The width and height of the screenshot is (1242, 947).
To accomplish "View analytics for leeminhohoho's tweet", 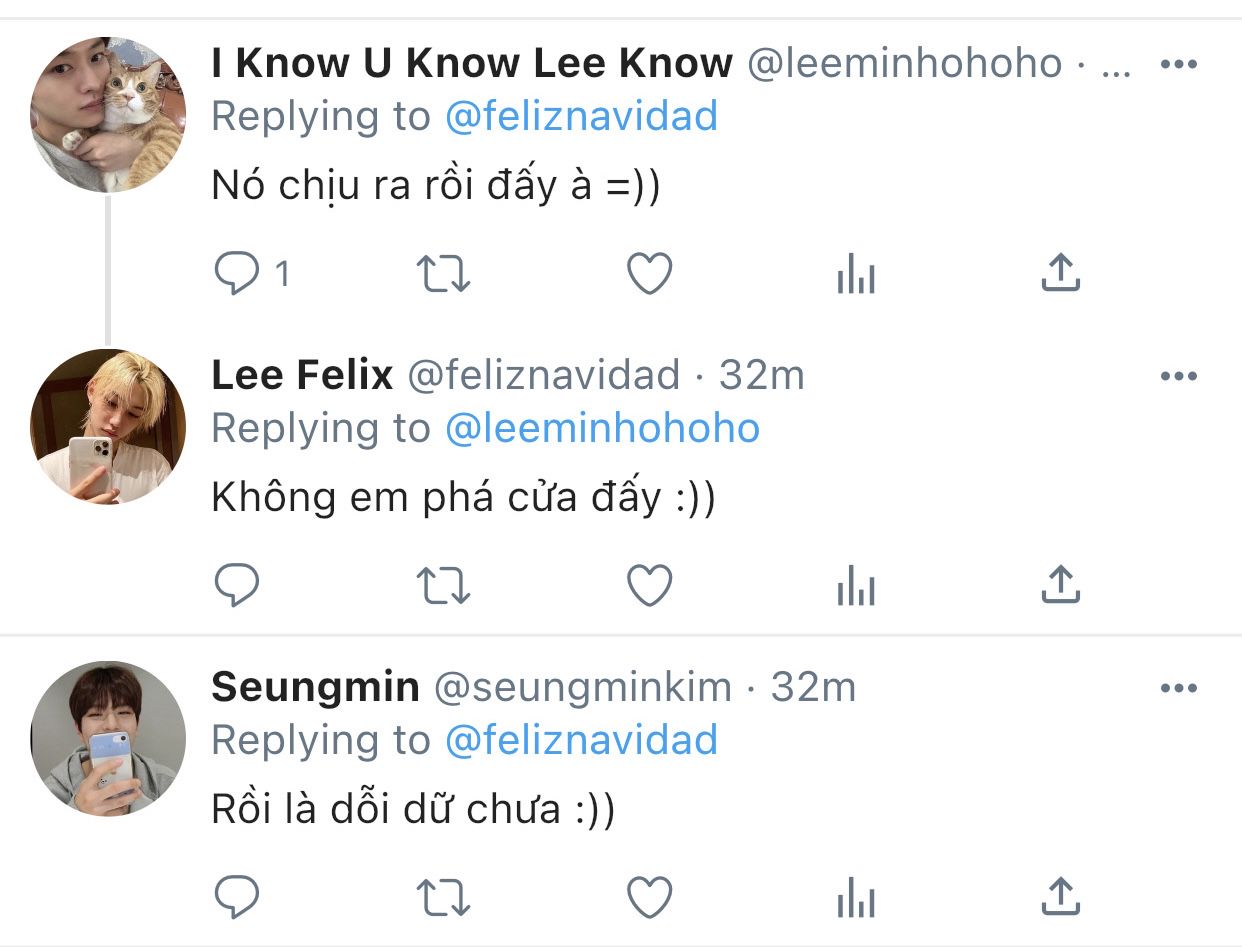I will coord(856,274).
